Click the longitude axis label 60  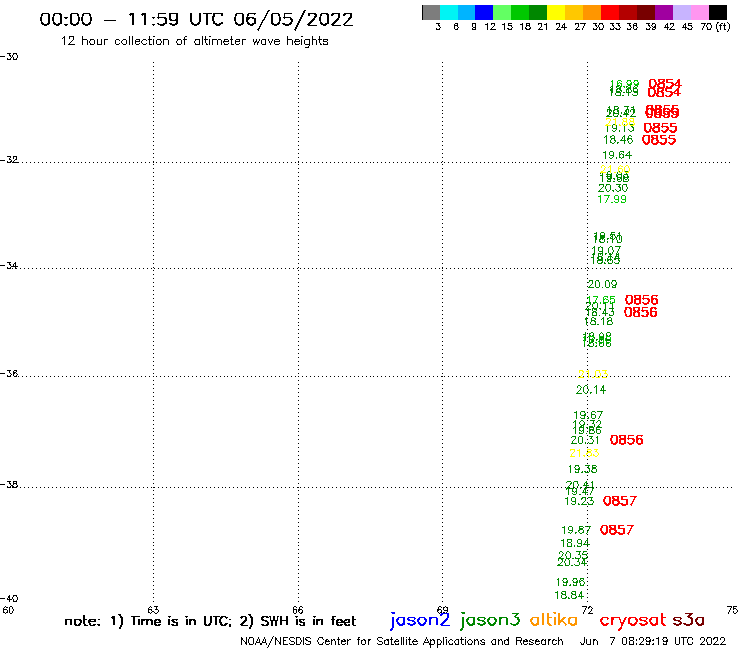(x=8, y=610)
